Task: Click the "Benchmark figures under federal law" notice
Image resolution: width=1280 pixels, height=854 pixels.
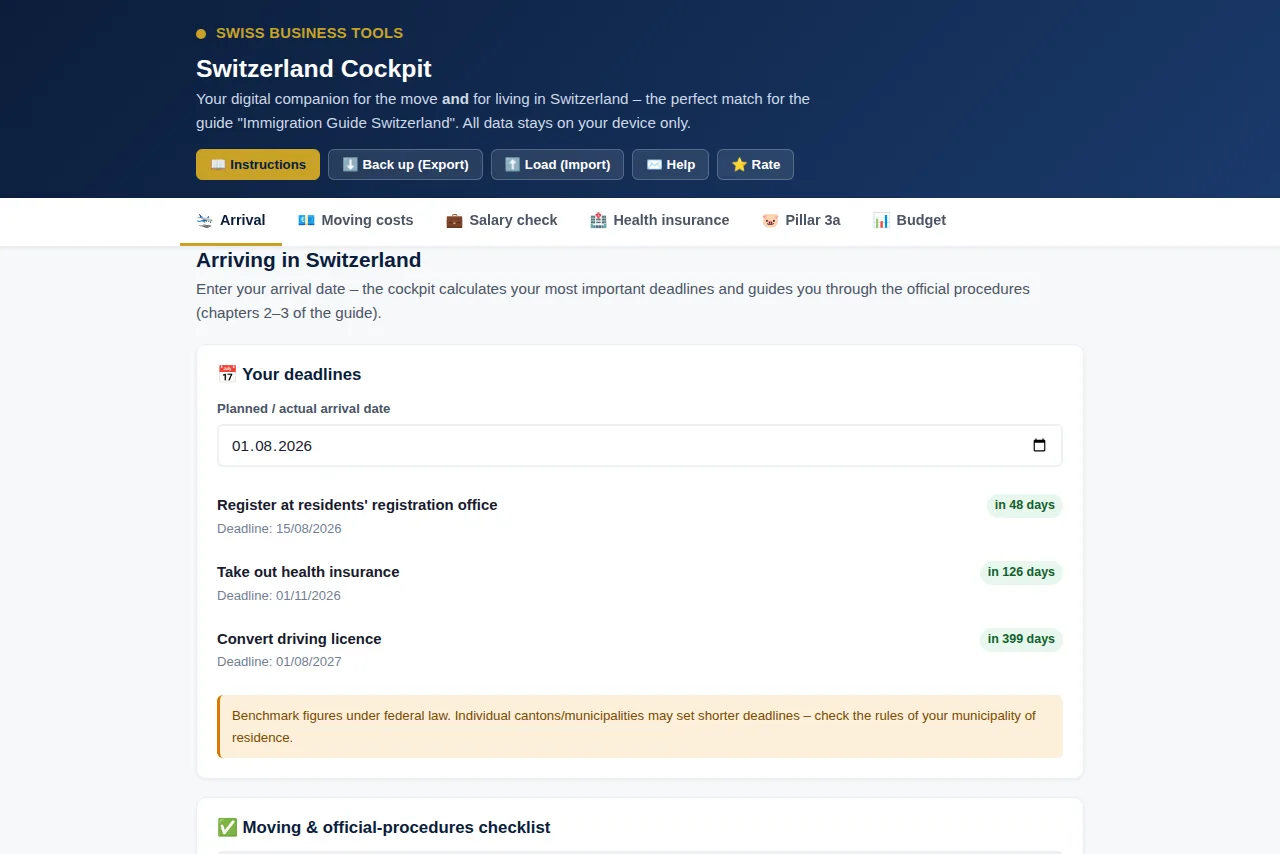Action: tap(641, 727)
